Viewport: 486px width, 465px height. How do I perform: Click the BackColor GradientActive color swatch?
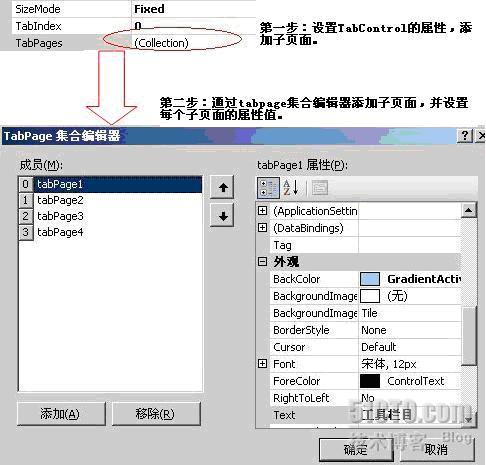[x=370, y=279]
